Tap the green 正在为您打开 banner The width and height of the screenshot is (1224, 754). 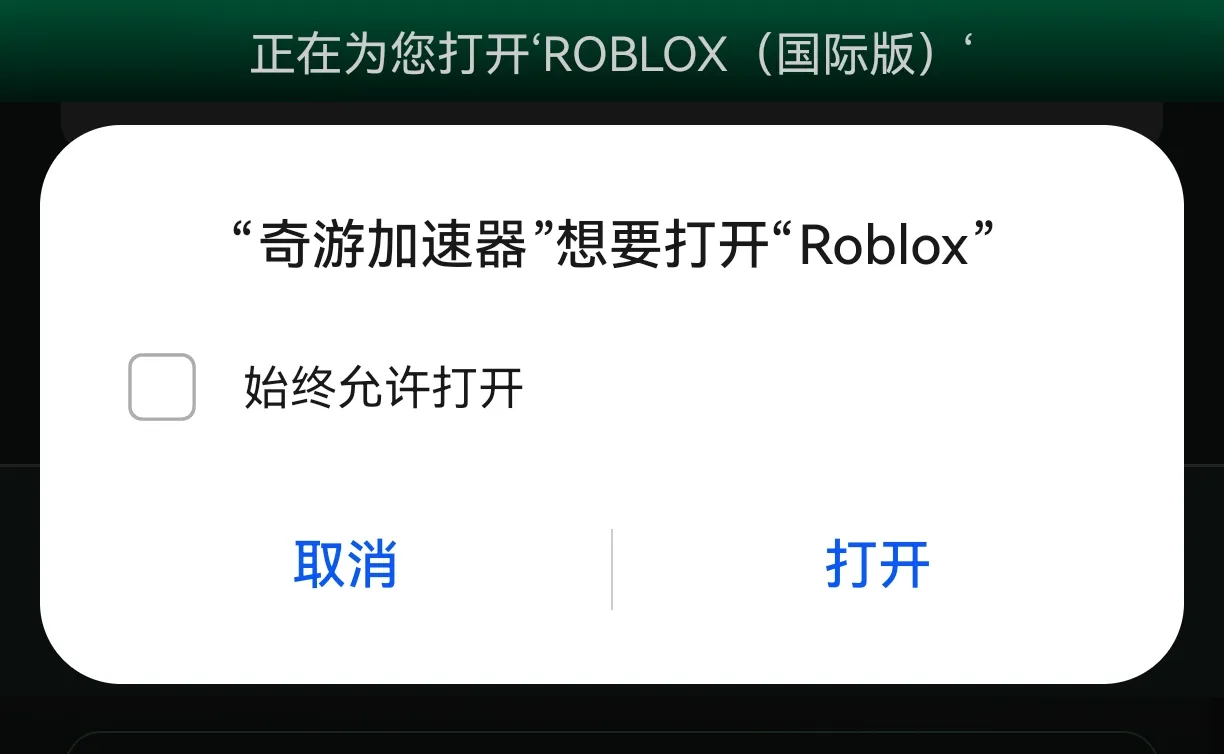(x=612, y=51)
